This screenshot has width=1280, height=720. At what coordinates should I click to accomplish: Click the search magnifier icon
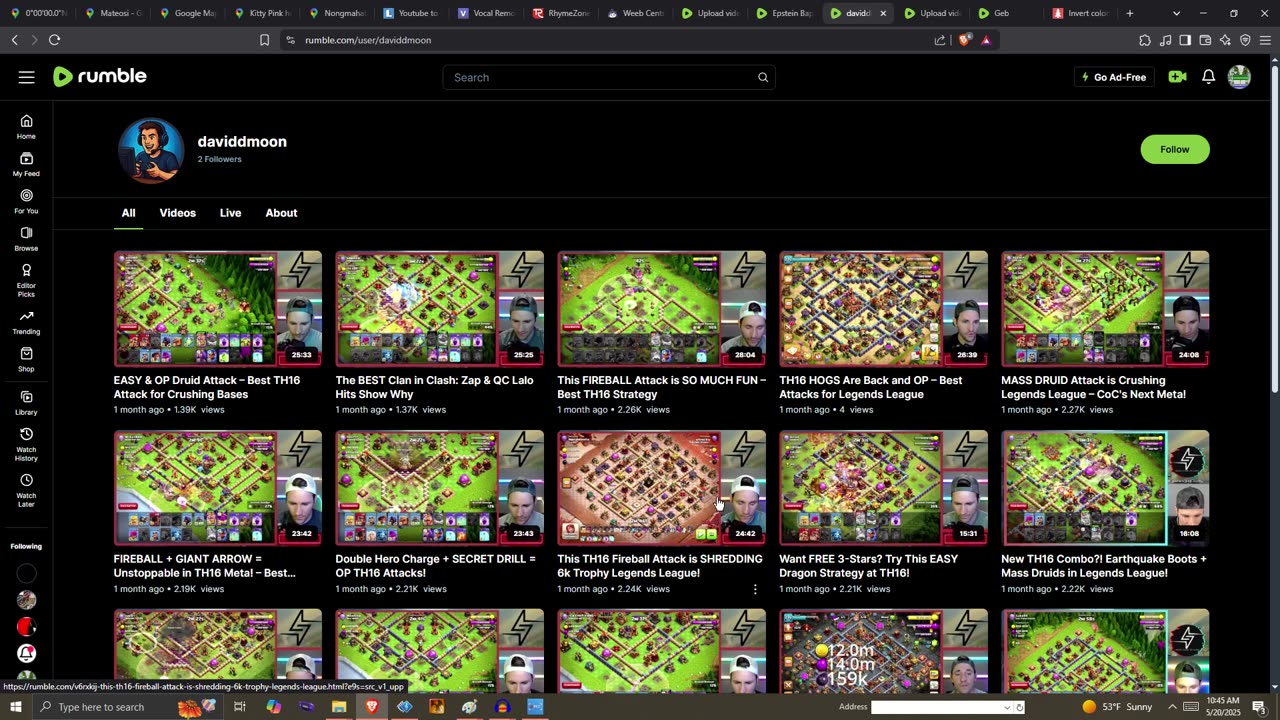[x=762, y=77]
